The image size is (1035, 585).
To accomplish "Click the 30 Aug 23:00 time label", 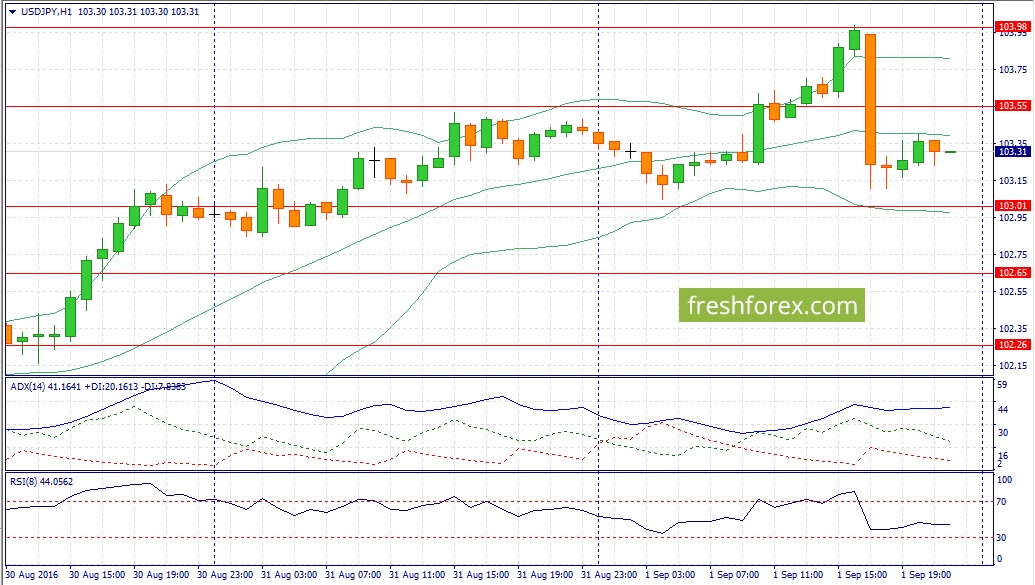I will [225, 574].
